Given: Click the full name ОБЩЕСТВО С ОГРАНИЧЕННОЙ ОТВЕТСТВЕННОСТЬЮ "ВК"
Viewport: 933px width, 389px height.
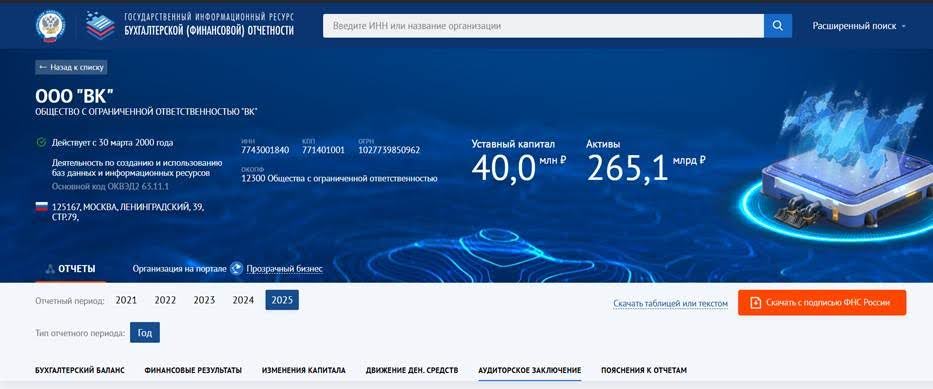Looking at the screenshot, I should point(146,112).
